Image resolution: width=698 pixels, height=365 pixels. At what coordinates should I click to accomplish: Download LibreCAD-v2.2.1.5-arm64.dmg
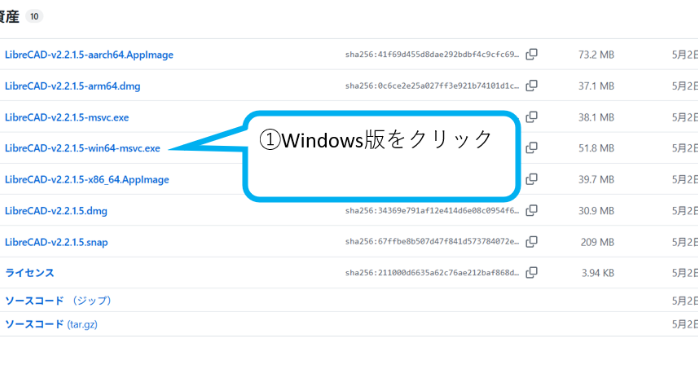coord(73,86)
